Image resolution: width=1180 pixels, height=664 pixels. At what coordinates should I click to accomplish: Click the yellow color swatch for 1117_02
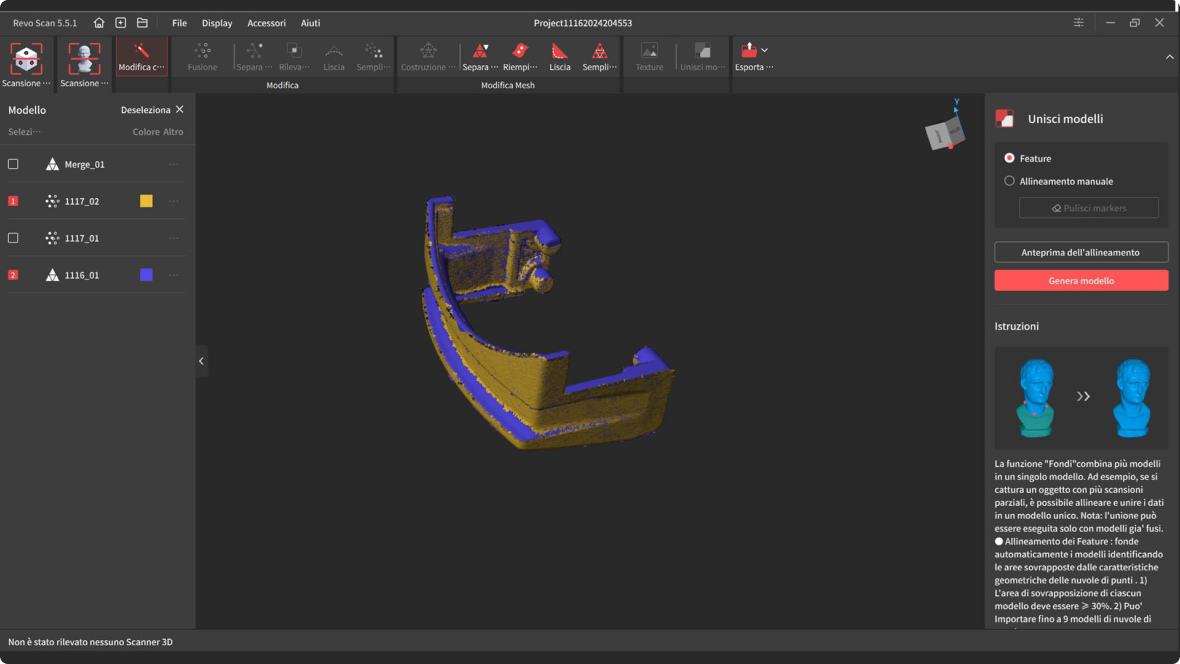click(x=146, y=201)
